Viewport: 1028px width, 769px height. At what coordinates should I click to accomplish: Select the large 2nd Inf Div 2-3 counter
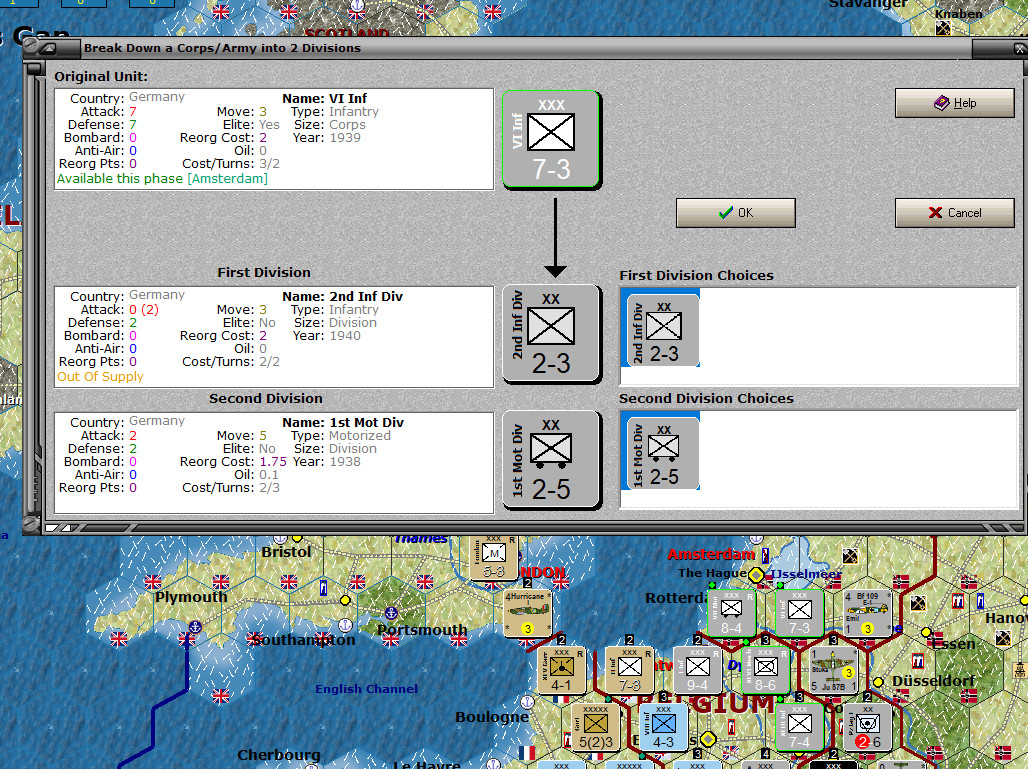tap(551, 334)
